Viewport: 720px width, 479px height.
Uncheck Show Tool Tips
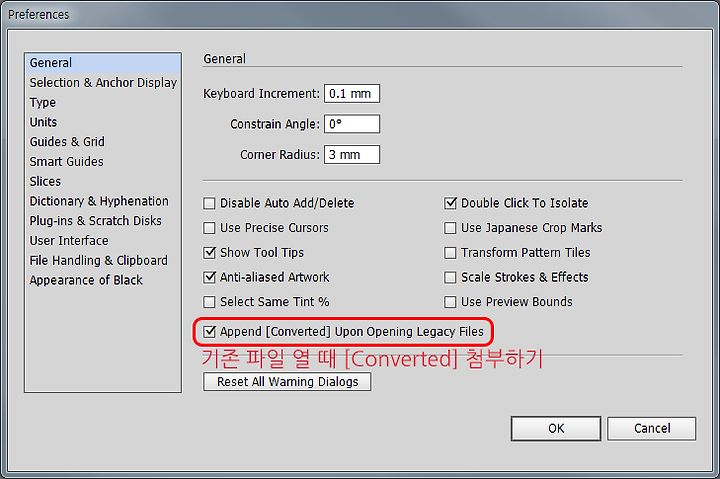(209, 253)
